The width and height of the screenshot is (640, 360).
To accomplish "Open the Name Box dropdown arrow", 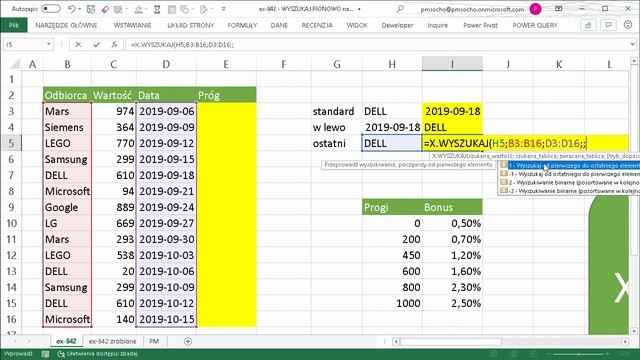I will [x=49, y=44].
